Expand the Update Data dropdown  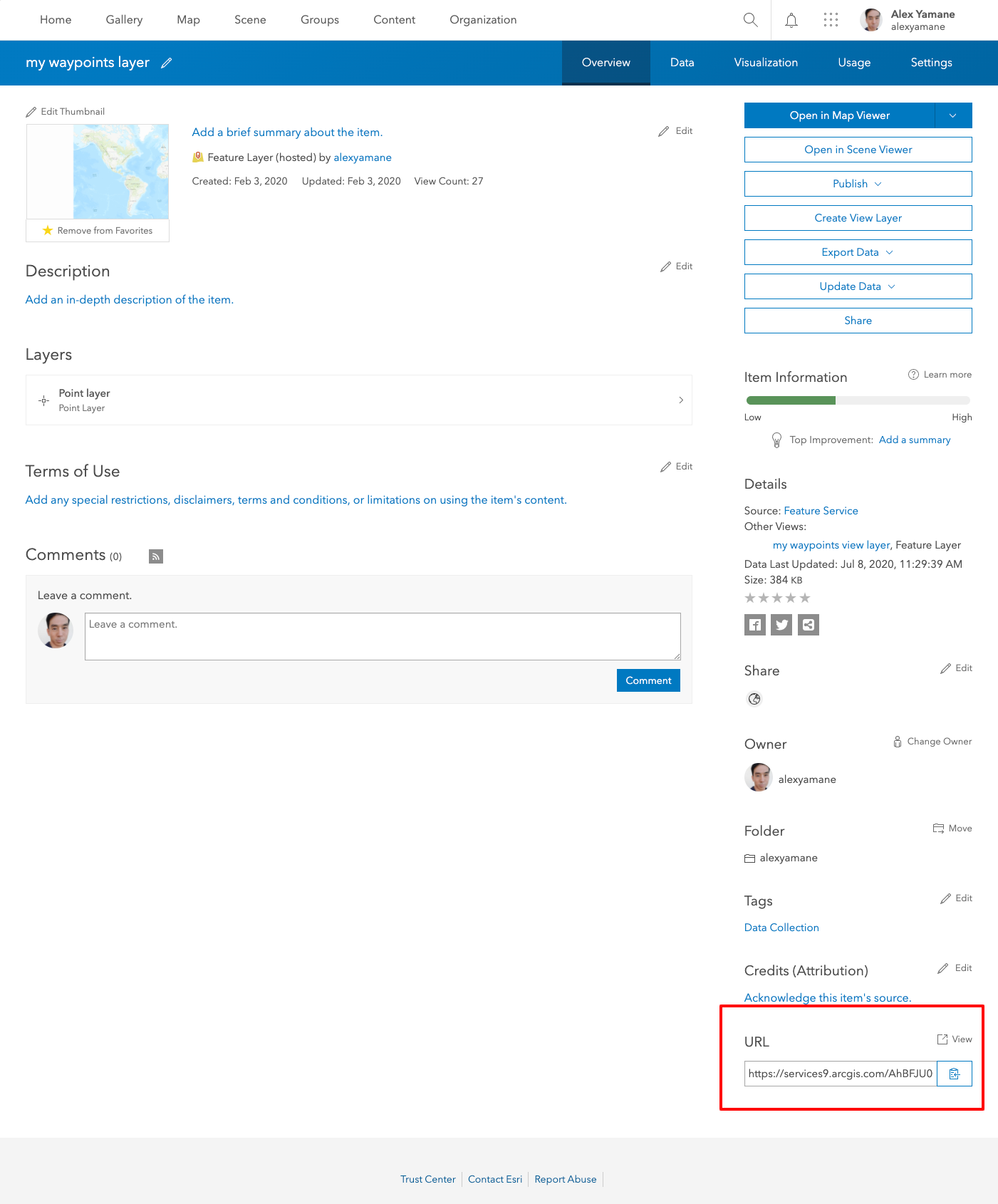pos(858,286)
